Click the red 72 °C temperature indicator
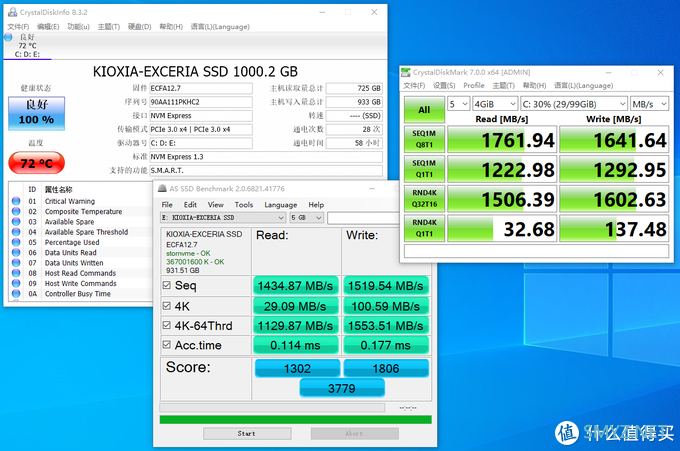Viewport: 680px width, 451px height. 36,163
